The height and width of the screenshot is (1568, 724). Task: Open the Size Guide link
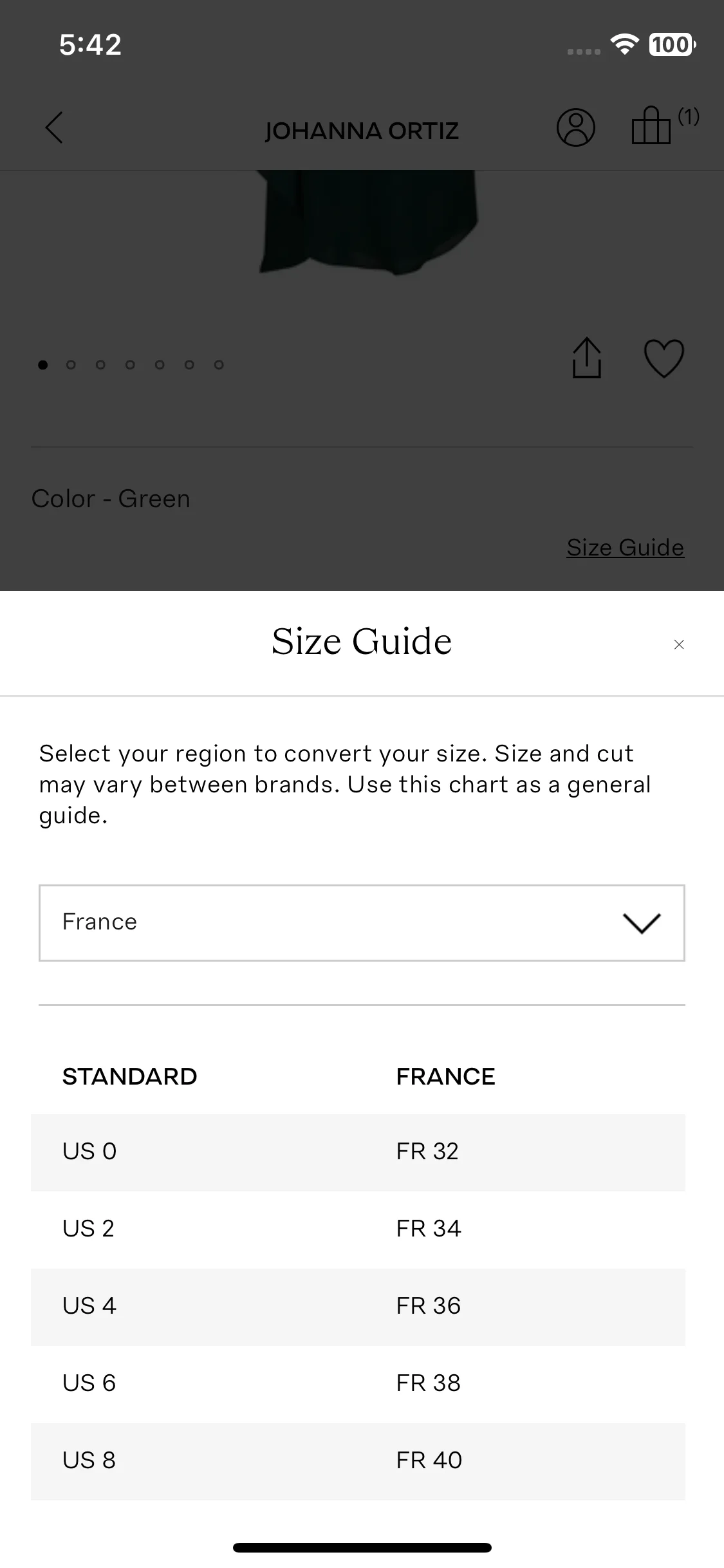tap(625, 548)
